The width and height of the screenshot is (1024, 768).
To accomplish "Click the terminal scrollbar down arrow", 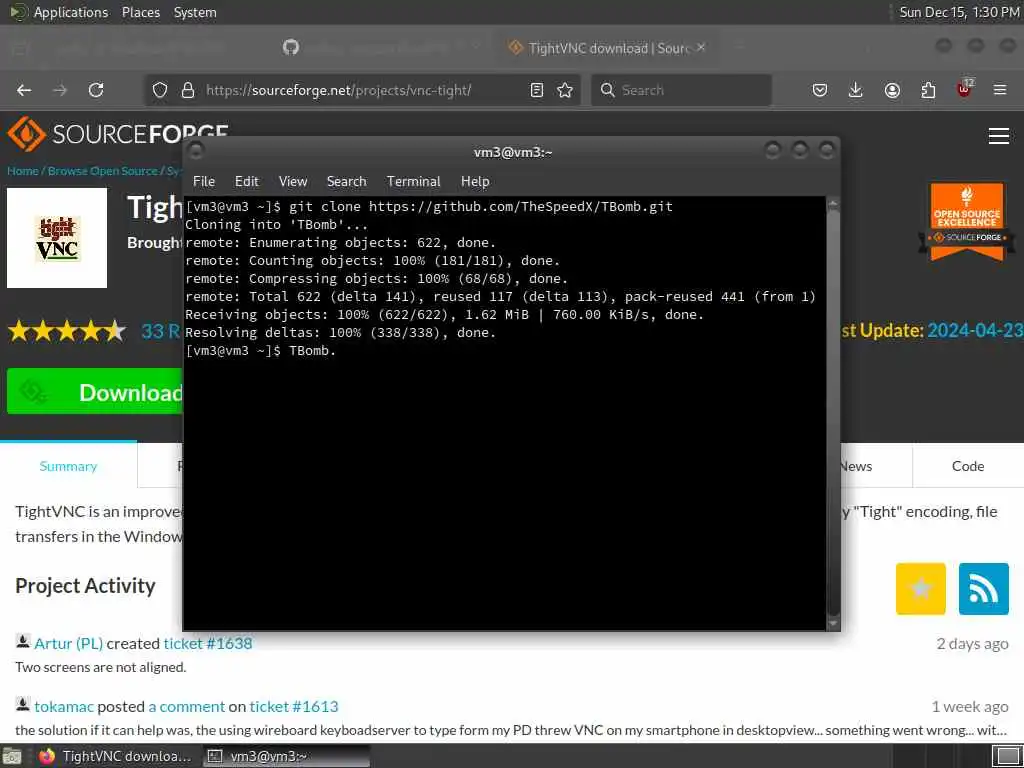I will coord(833,624).
